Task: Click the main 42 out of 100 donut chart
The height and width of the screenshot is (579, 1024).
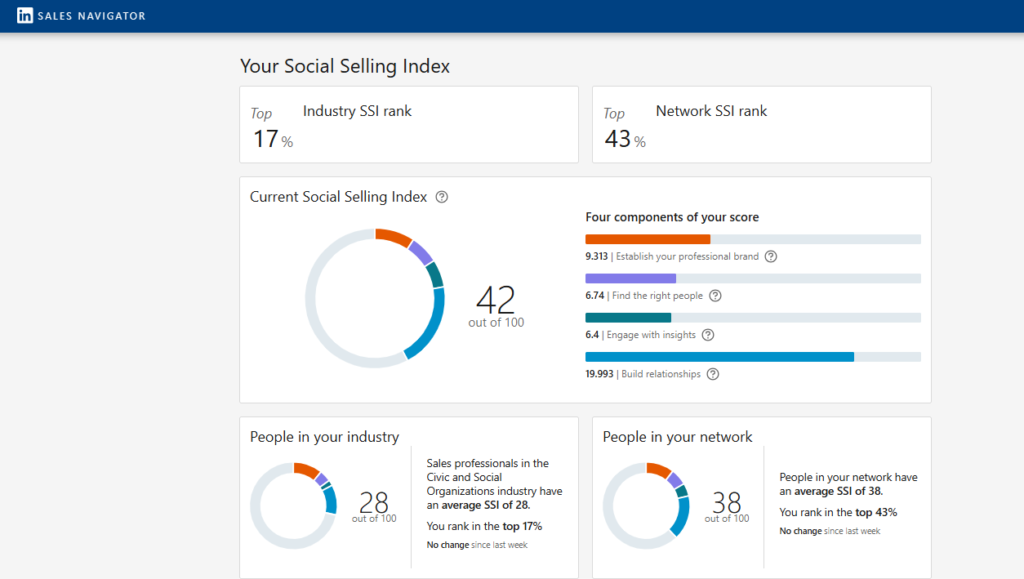Action: 375,298
